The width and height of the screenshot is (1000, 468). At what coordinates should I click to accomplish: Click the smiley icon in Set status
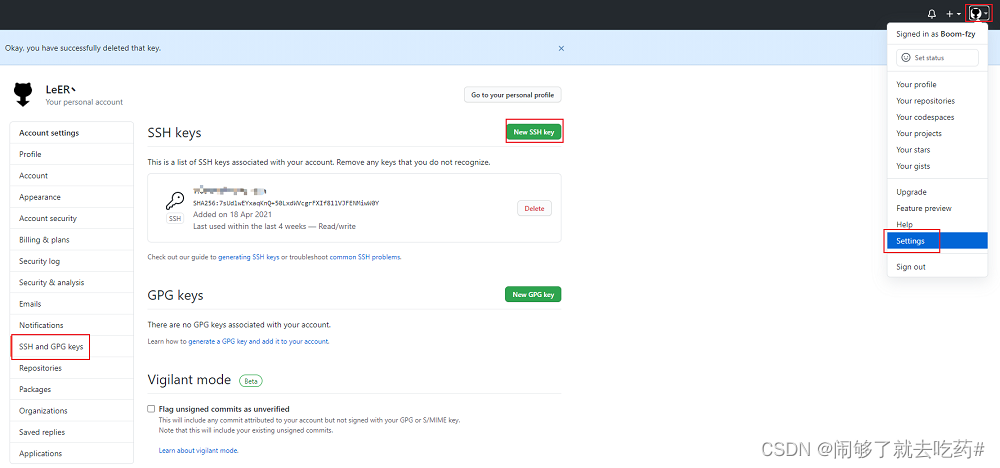(x=906, y=57)
